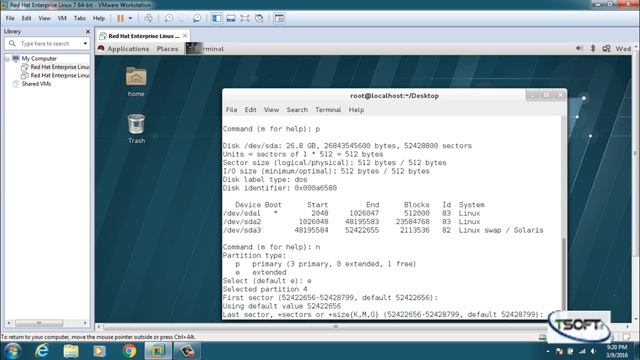Image resolution: width=640 pixels, height=360 pixels.
Task: Select the Trash desktop icon
Action: [x=136, y=129]
